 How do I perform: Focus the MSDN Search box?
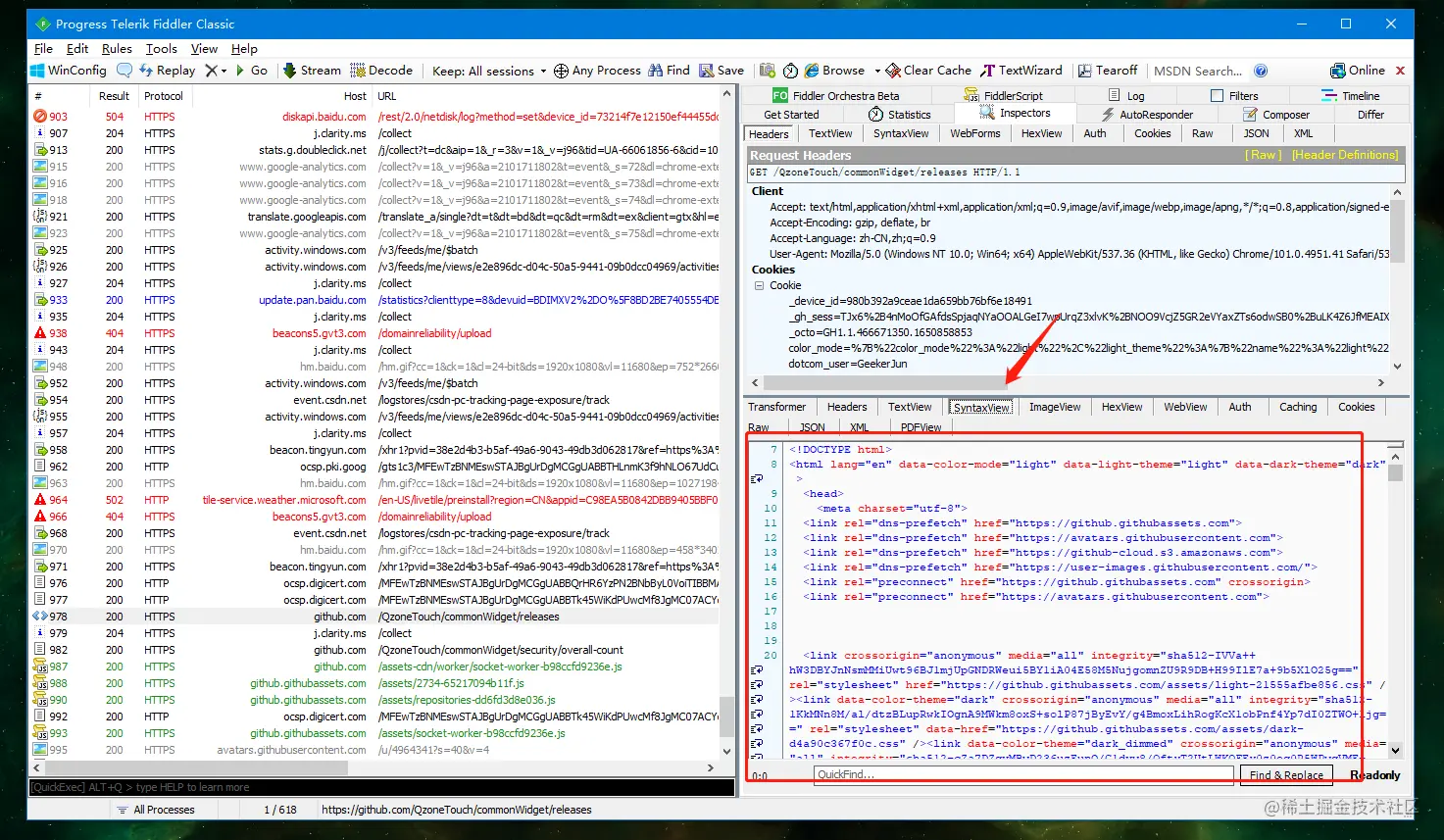(x=1197, y=71)
